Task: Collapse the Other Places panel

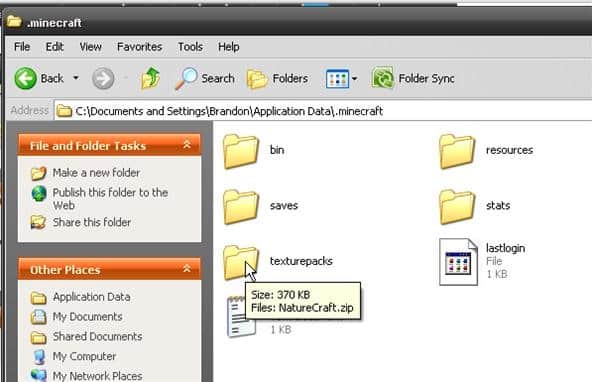Action: [187, 269]
